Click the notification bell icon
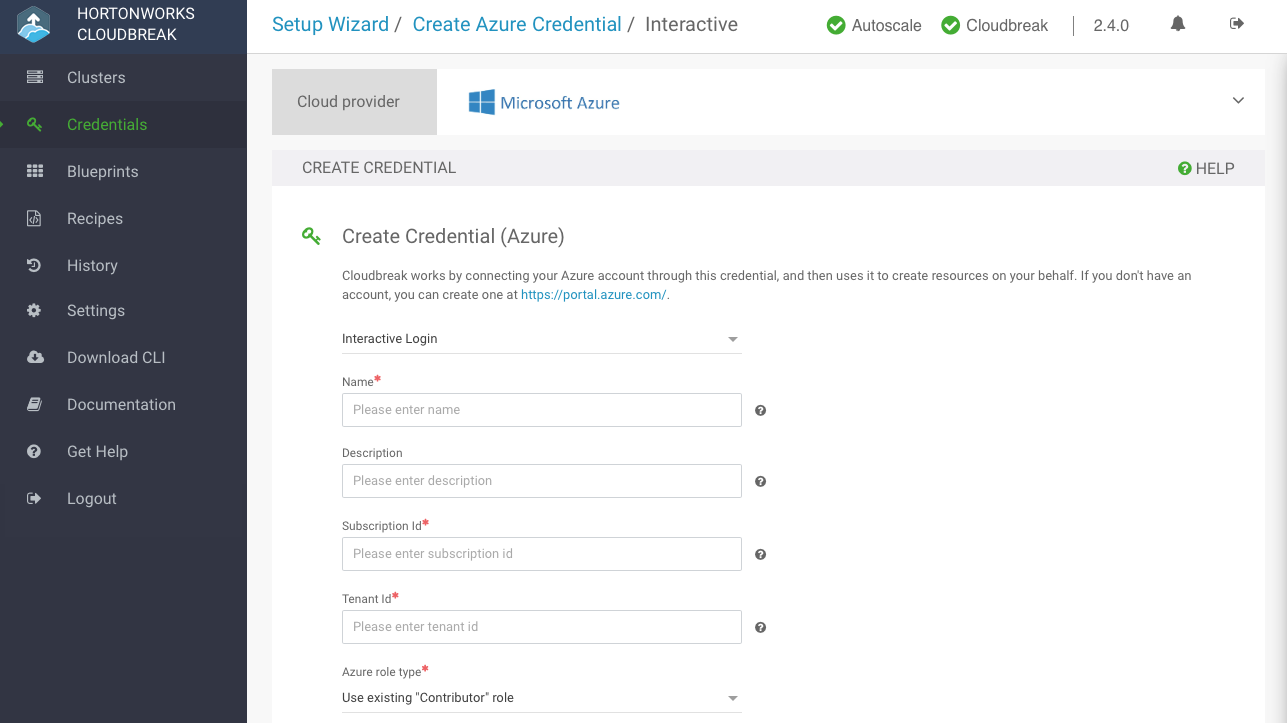1287x723 pixels. (x=1178, y=24)
